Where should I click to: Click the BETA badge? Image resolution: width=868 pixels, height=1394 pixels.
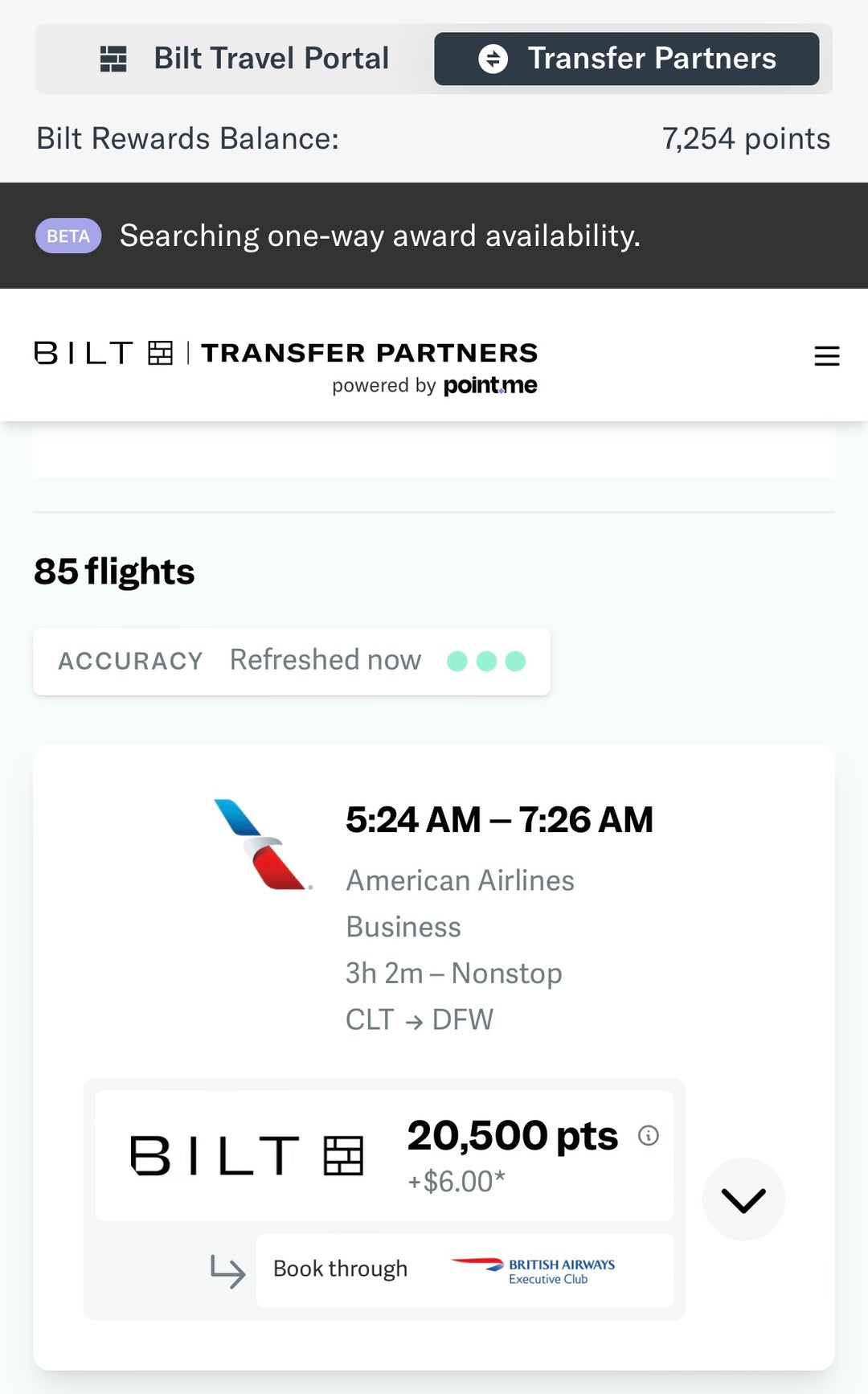pos(68,235)
